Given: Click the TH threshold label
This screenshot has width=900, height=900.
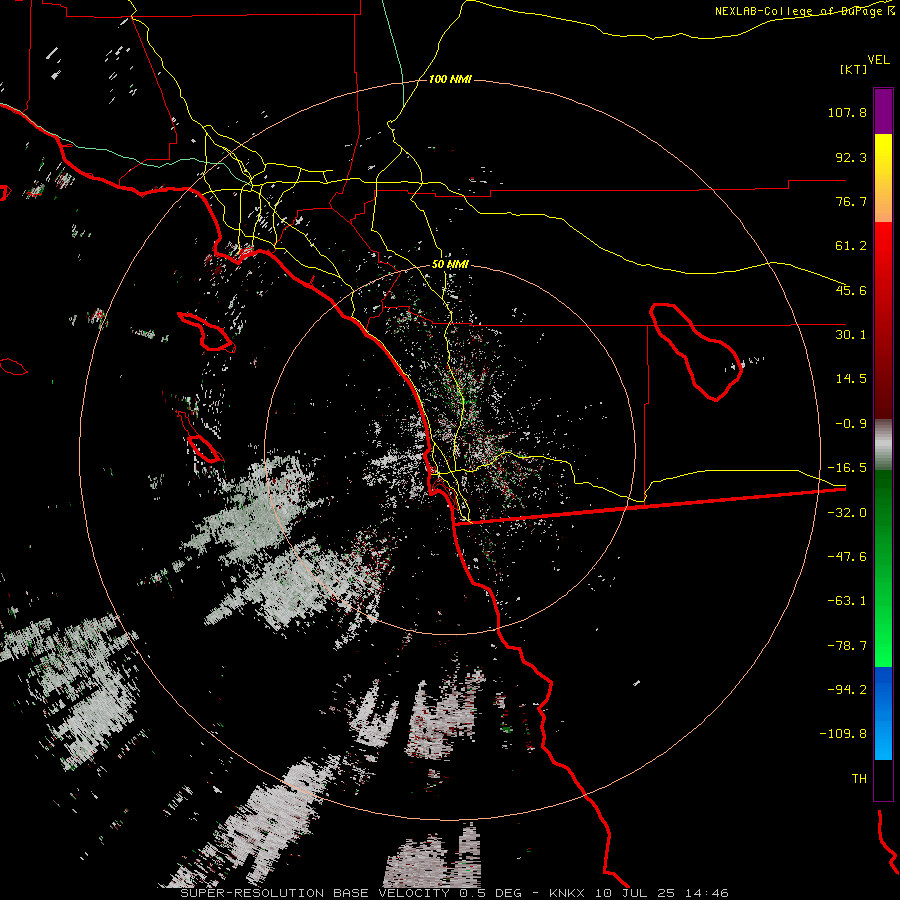Looking at the screenshot, I should 859,779.
